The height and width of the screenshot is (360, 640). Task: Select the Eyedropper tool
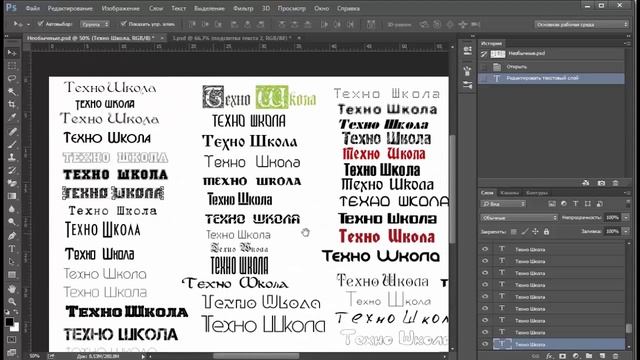tap(12, 118)
